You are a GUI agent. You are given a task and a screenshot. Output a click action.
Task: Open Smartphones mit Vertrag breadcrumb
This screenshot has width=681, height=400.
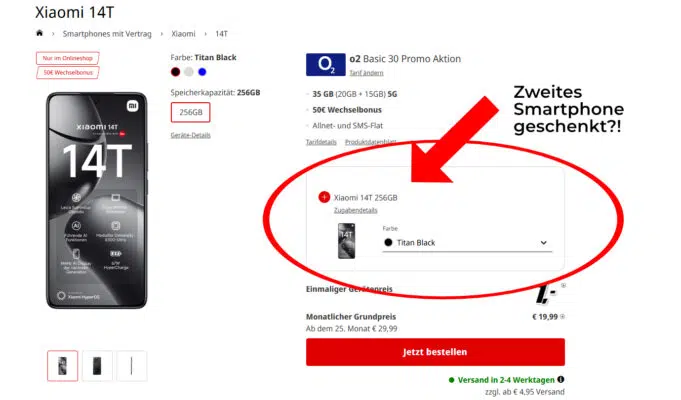tap(107, 34)
